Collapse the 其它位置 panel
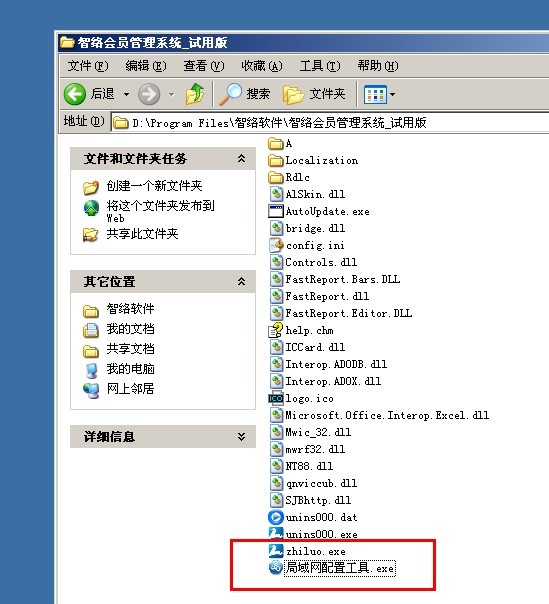Image resolution: width=549 pixels, height=604 pixels. (241, 281)
